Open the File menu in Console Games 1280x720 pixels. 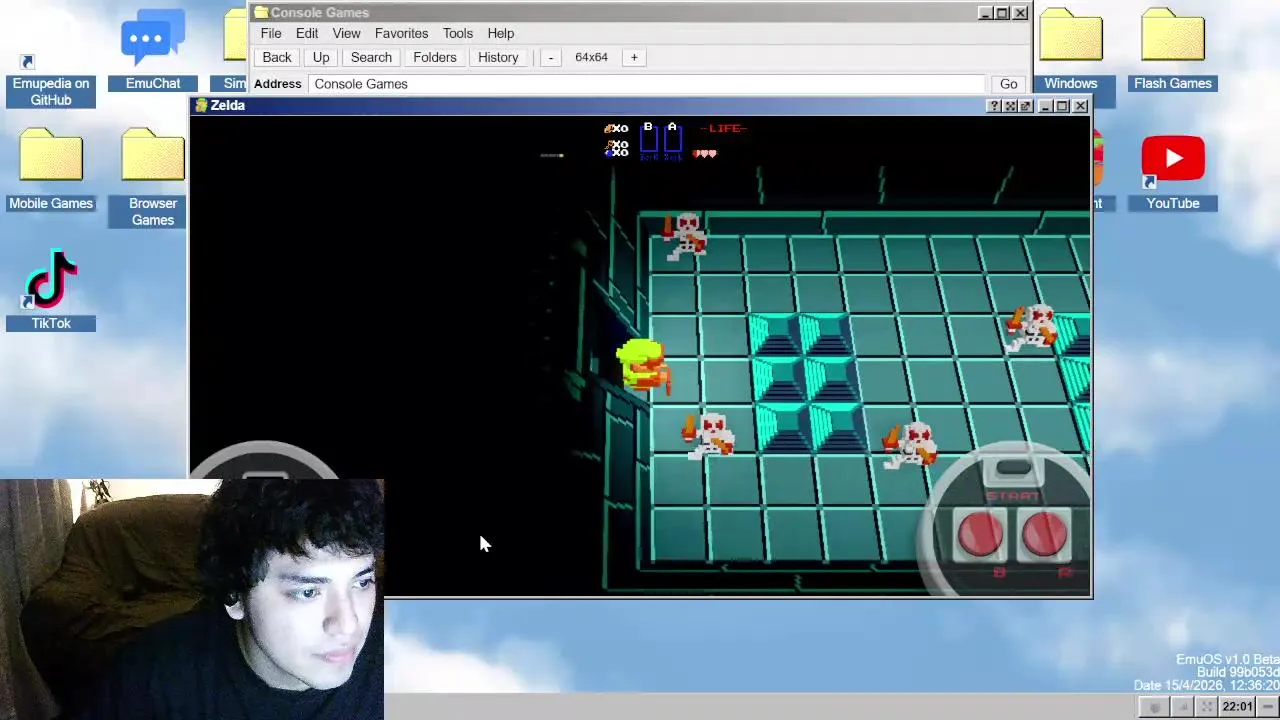pyautogui.click(x=271, y=34)
